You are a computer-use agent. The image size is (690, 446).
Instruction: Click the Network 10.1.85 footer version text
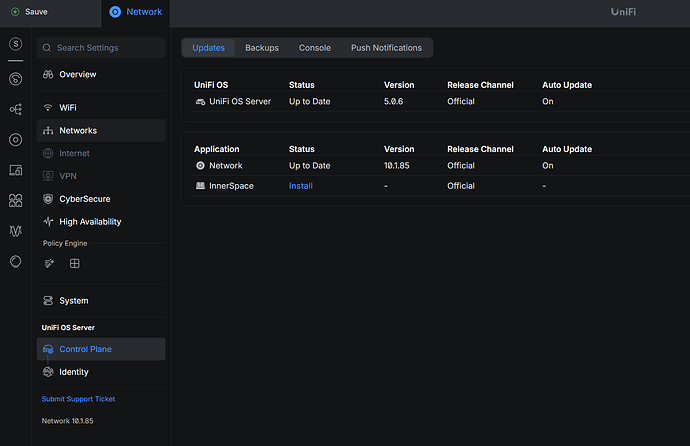click(x=67, y=421)
